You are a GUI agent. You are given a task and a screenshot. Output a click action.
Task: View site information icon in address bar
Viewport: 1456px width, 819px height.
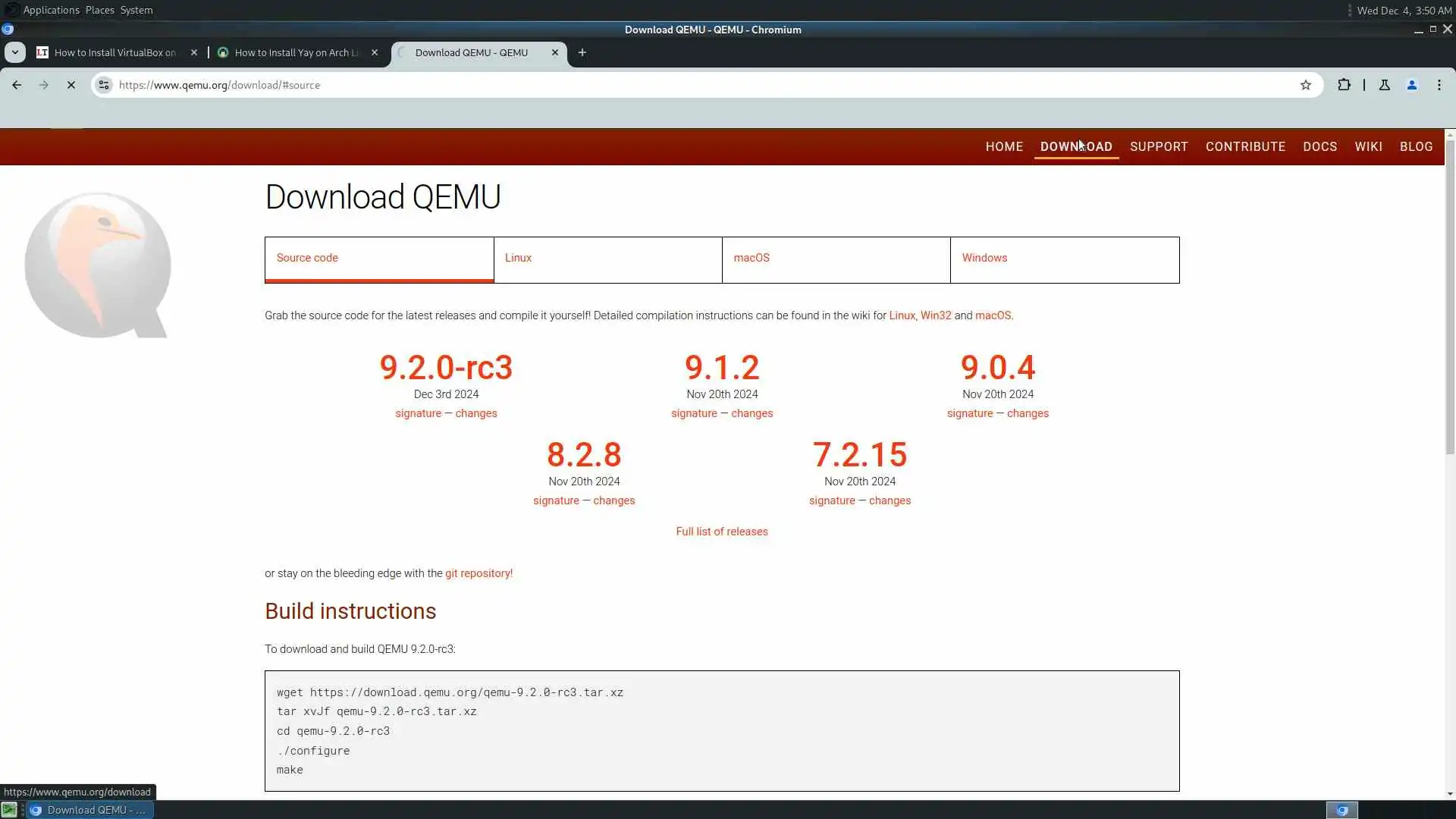[104, 85]
